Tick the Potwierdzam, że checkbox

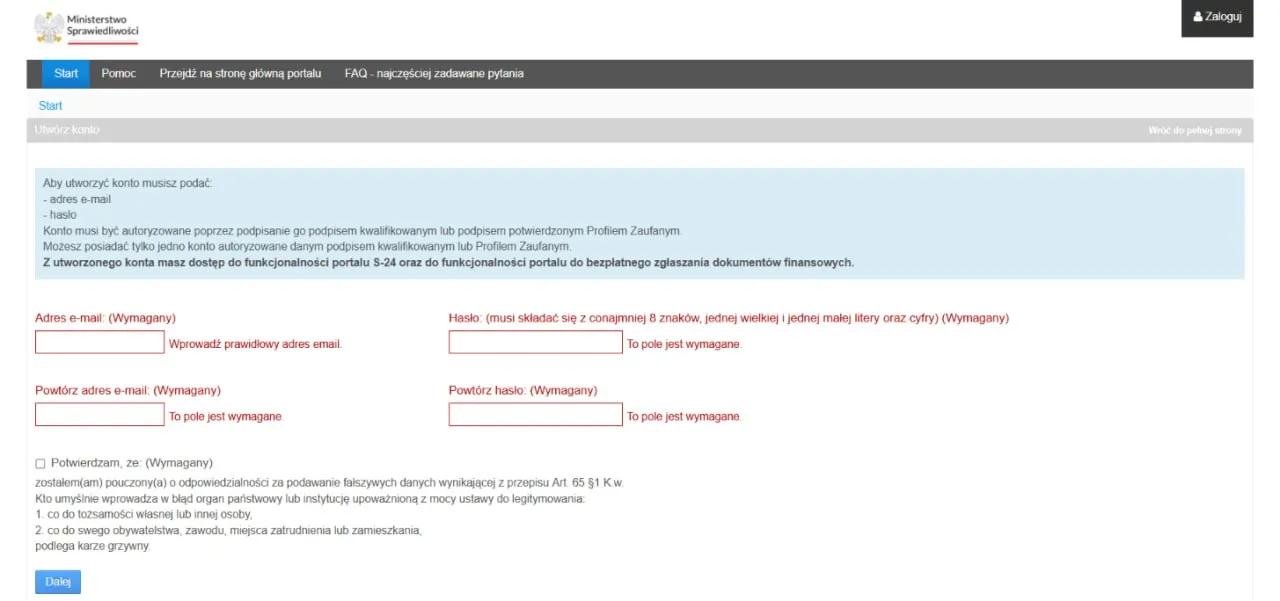click(x=40, y=464)
